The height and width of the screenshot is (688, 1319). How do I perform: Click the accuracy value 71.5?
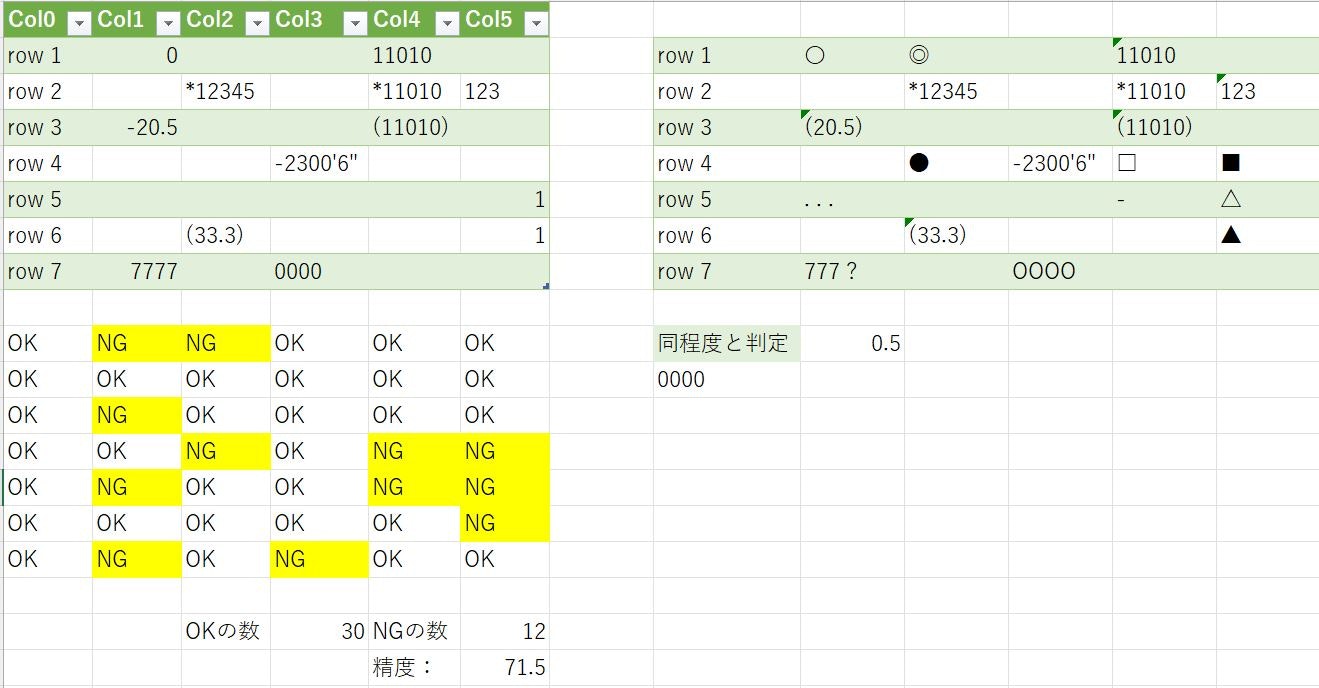(x=505, y=667)
